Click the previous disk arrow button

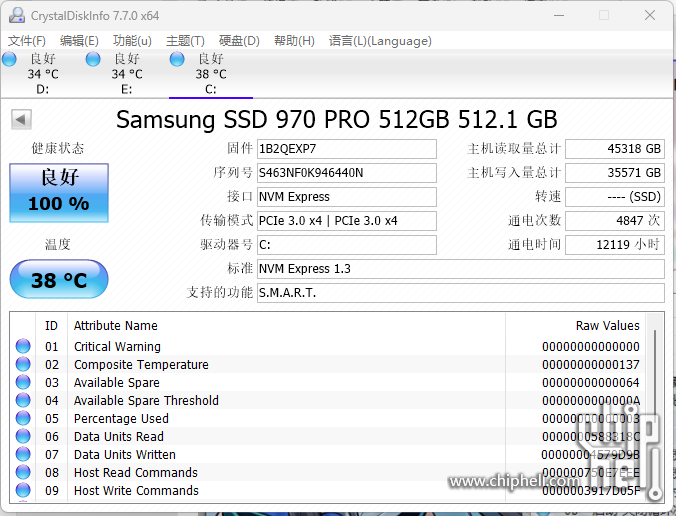coord(21,119)
